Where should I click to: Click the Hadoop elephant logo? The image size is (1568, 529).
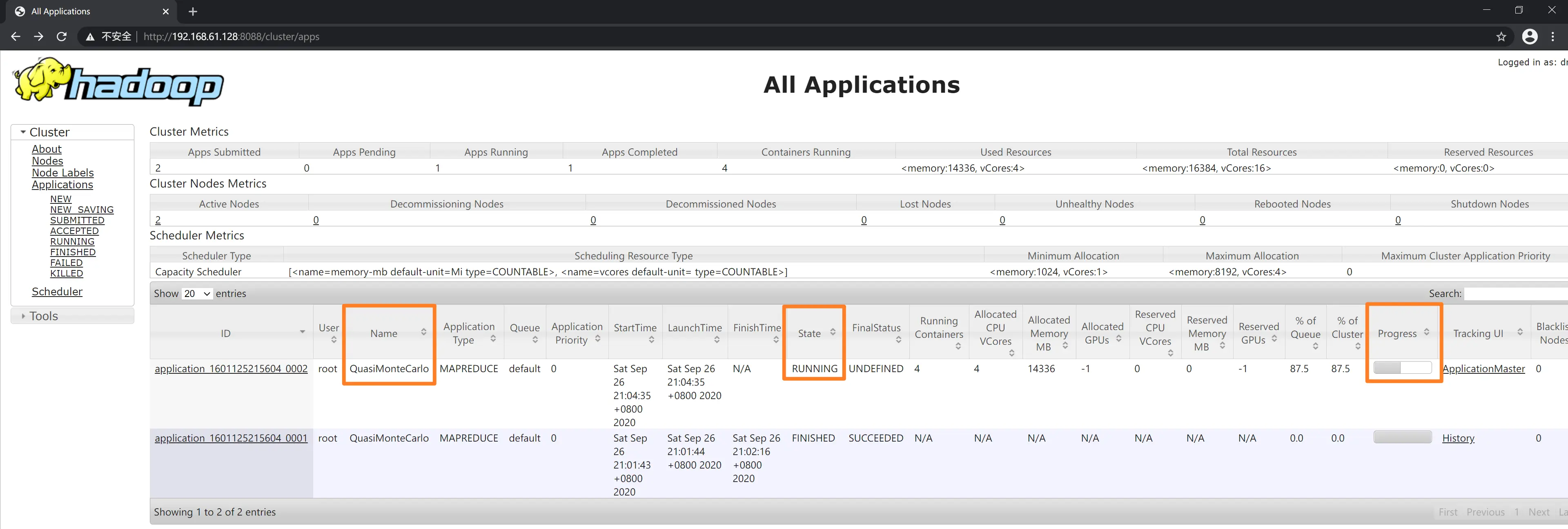click(x=118, y=82)
